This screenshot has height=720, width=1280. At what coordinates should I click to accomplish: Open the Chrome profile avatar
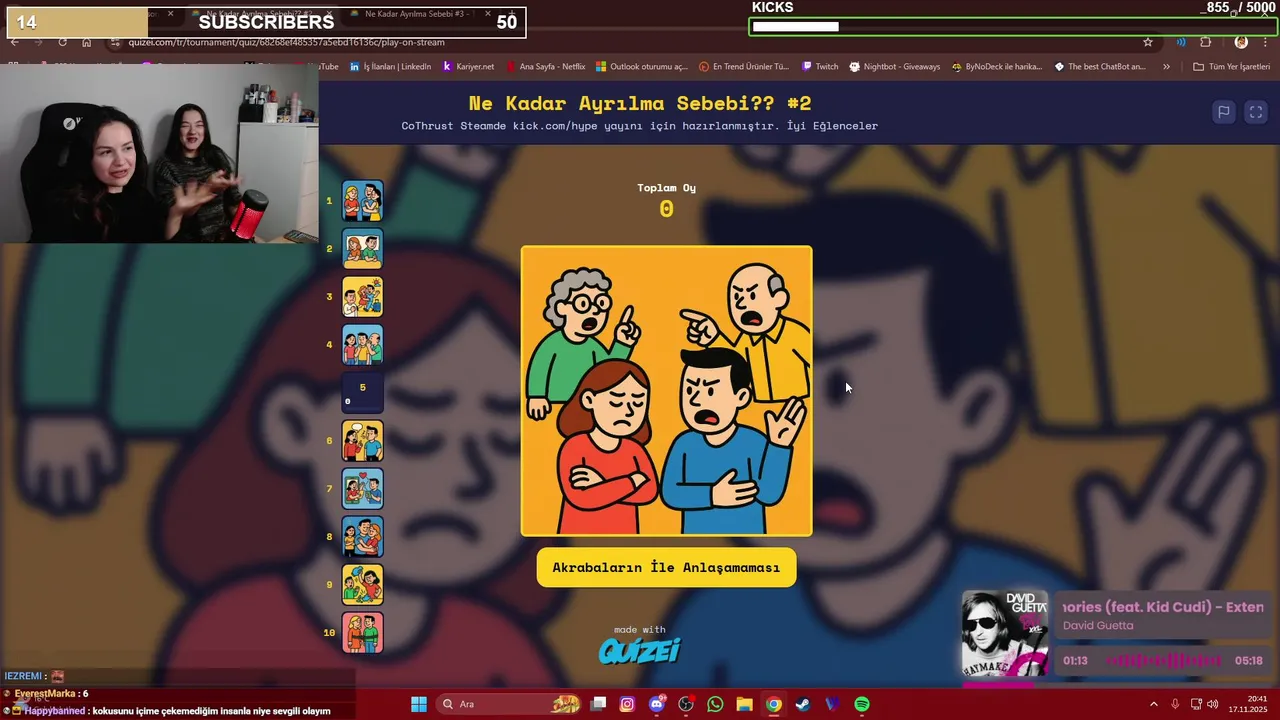[x=1241, y=42]
